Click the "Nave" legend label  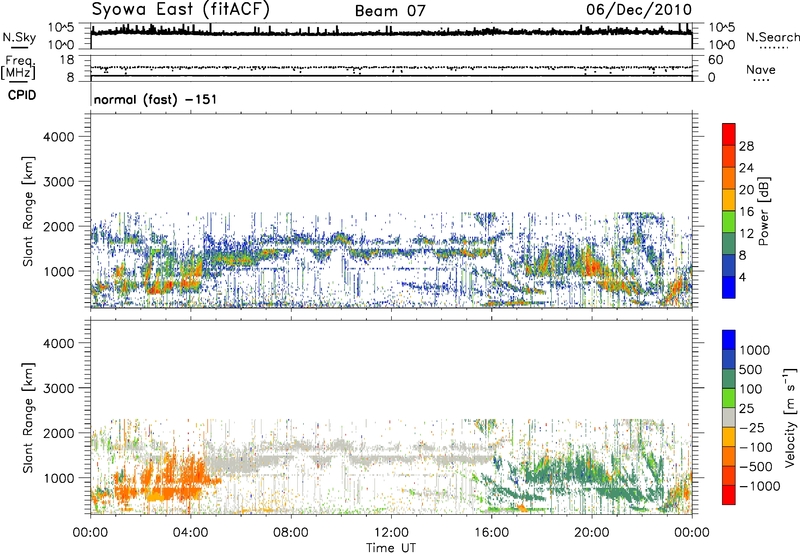[761, 69]
